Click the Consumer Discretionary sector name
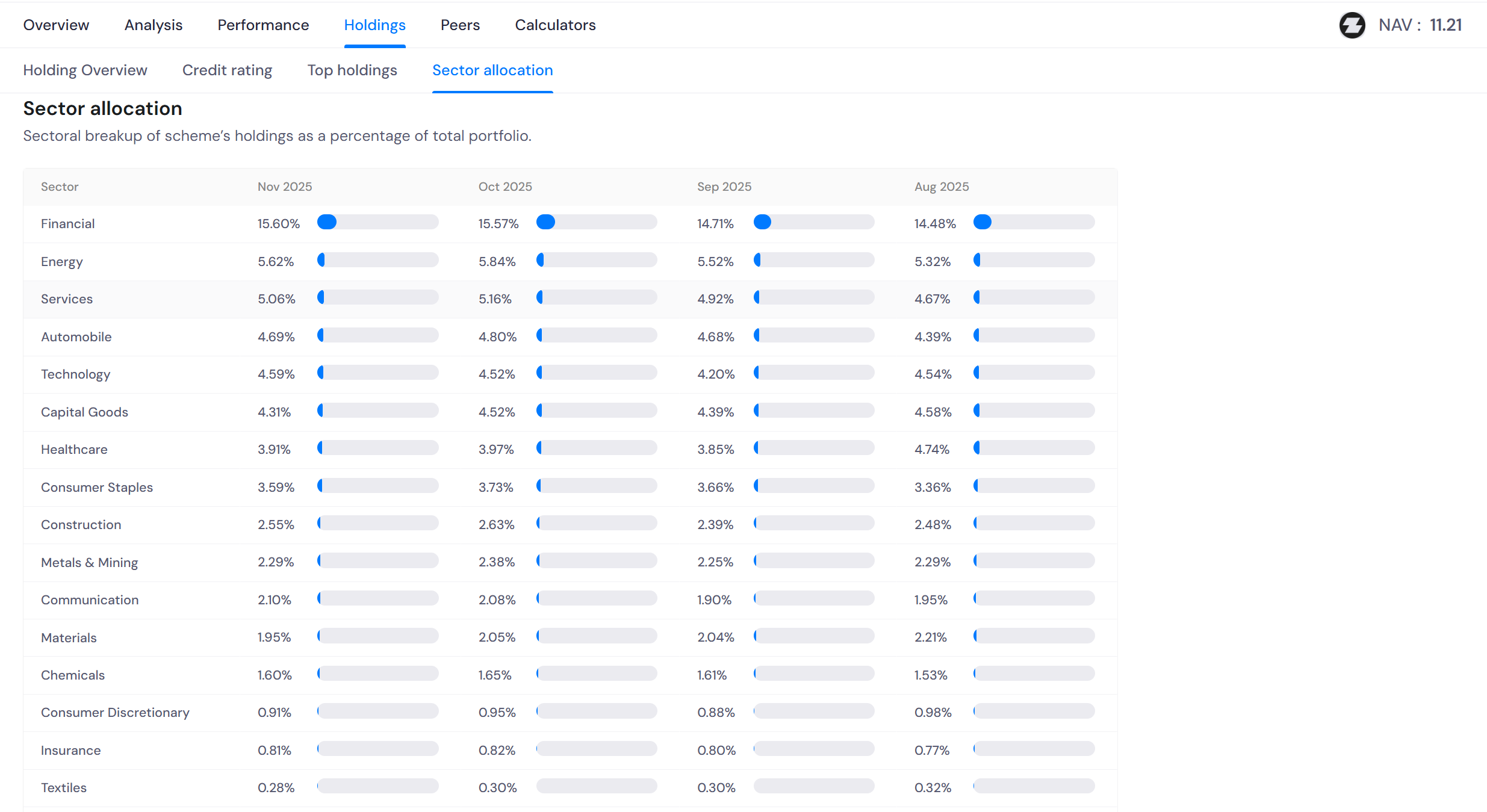This screenshot has width=1487, height=812. tap(115, 713)
